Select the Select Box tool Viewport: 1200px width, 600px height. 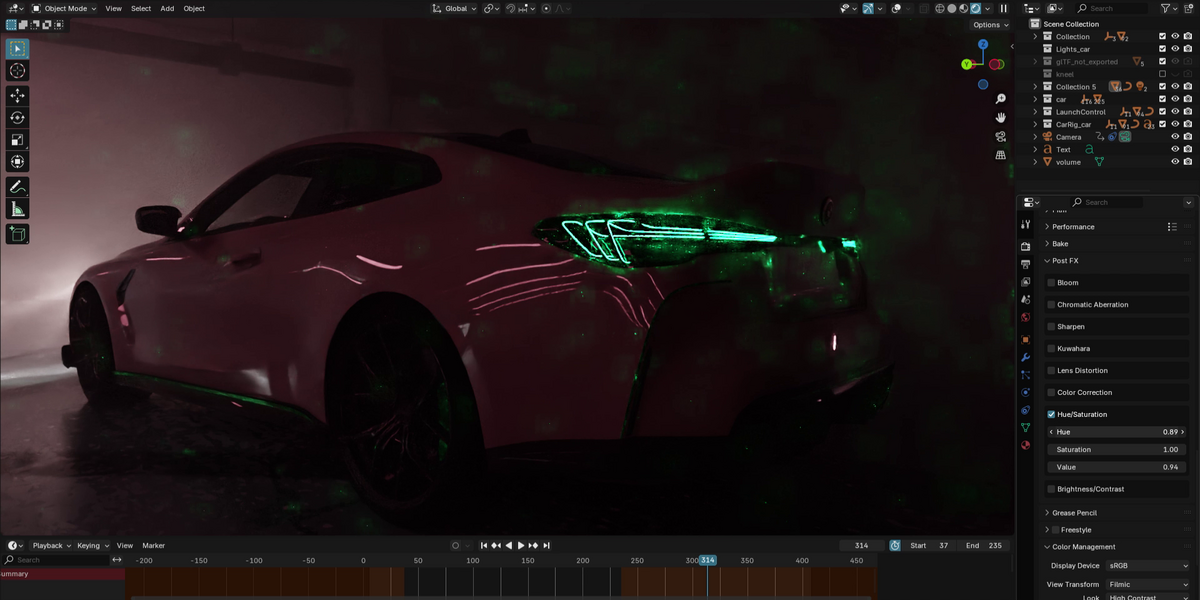pos(17,49)
